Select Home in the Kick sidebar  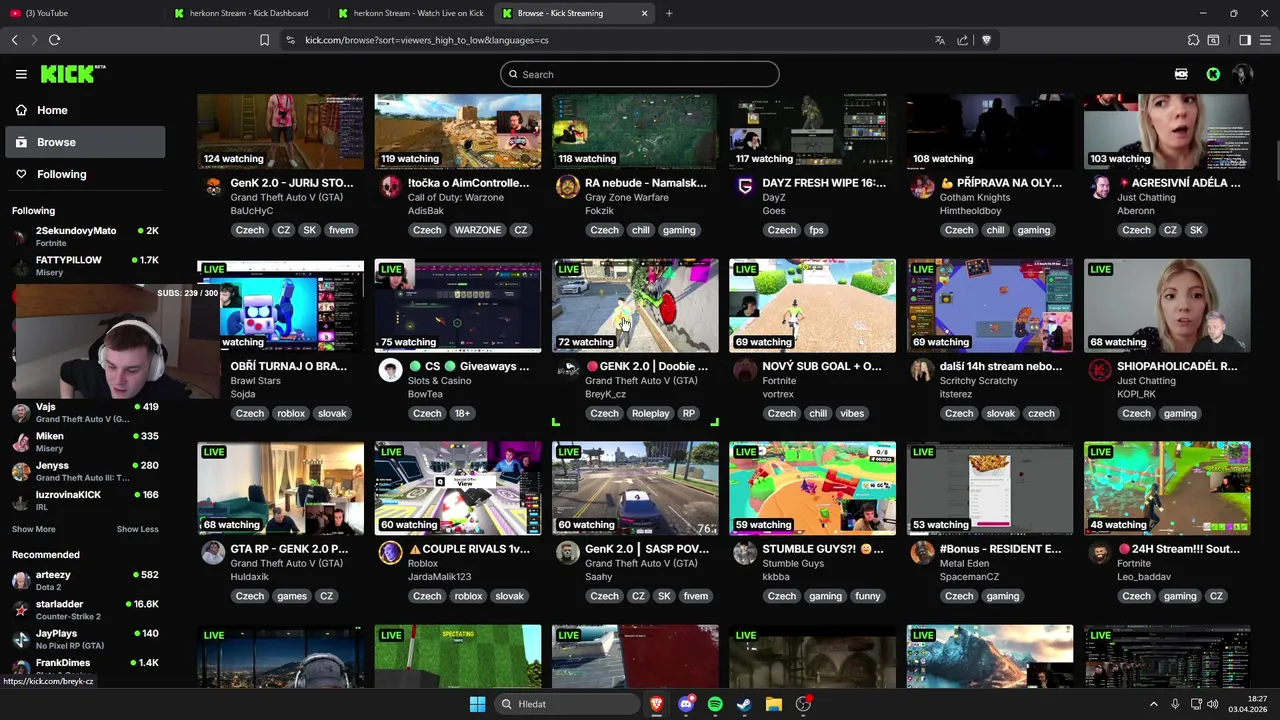pyautogui.click(x=84, y=110)
